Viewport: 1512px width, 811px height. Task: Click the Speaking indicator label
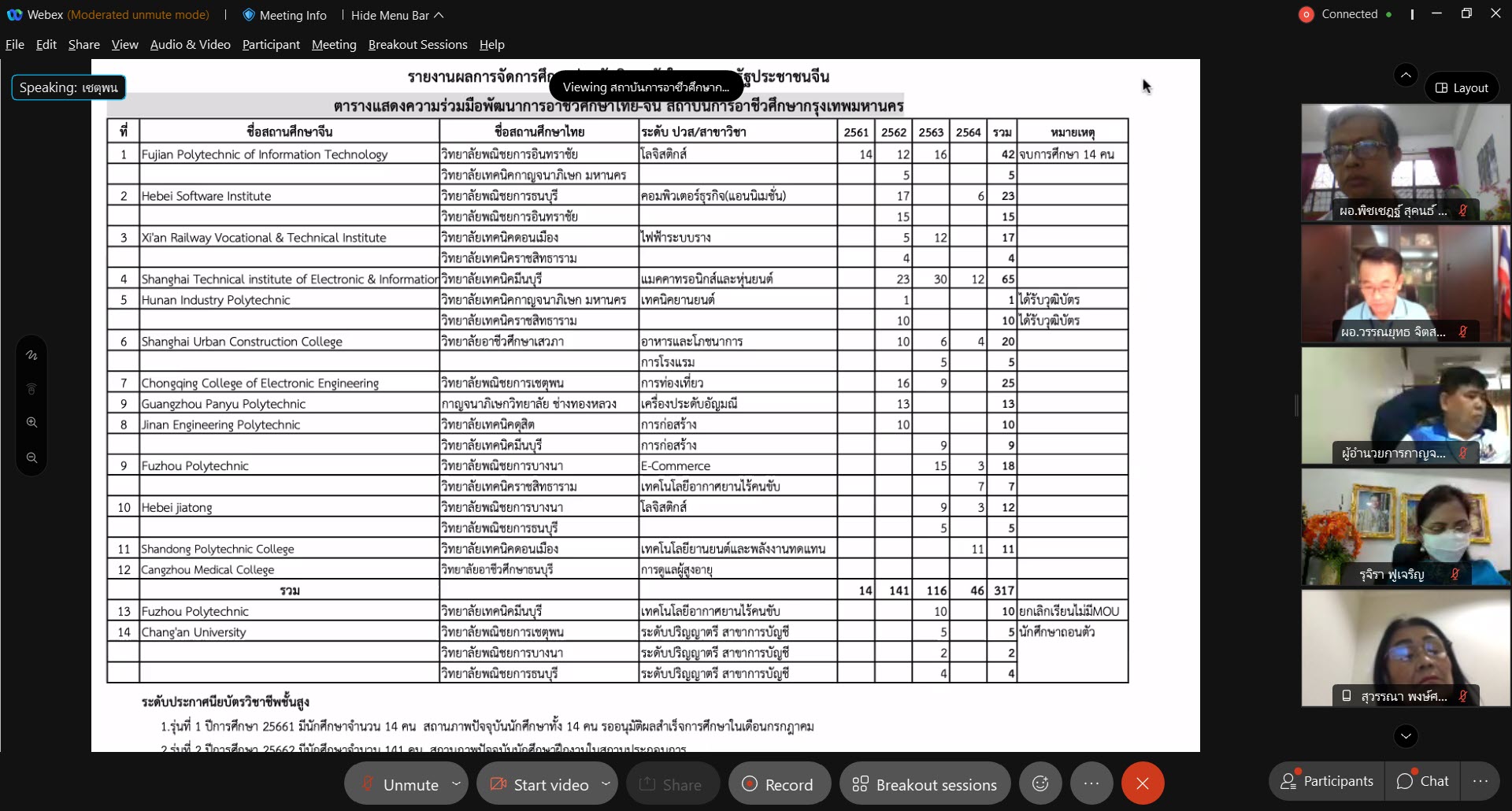(x=69, y=87)
